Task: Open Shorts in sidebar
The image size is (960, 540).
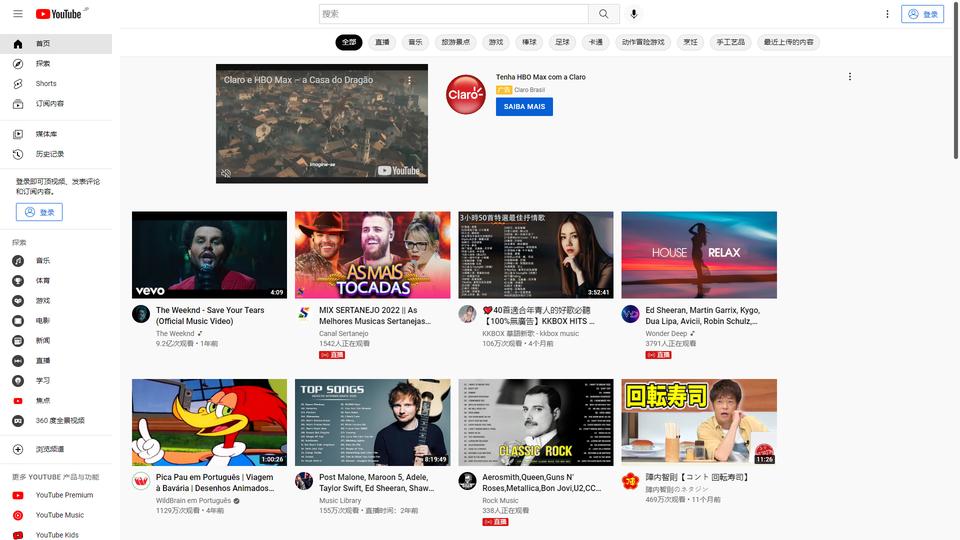Action: pos(56,84)
